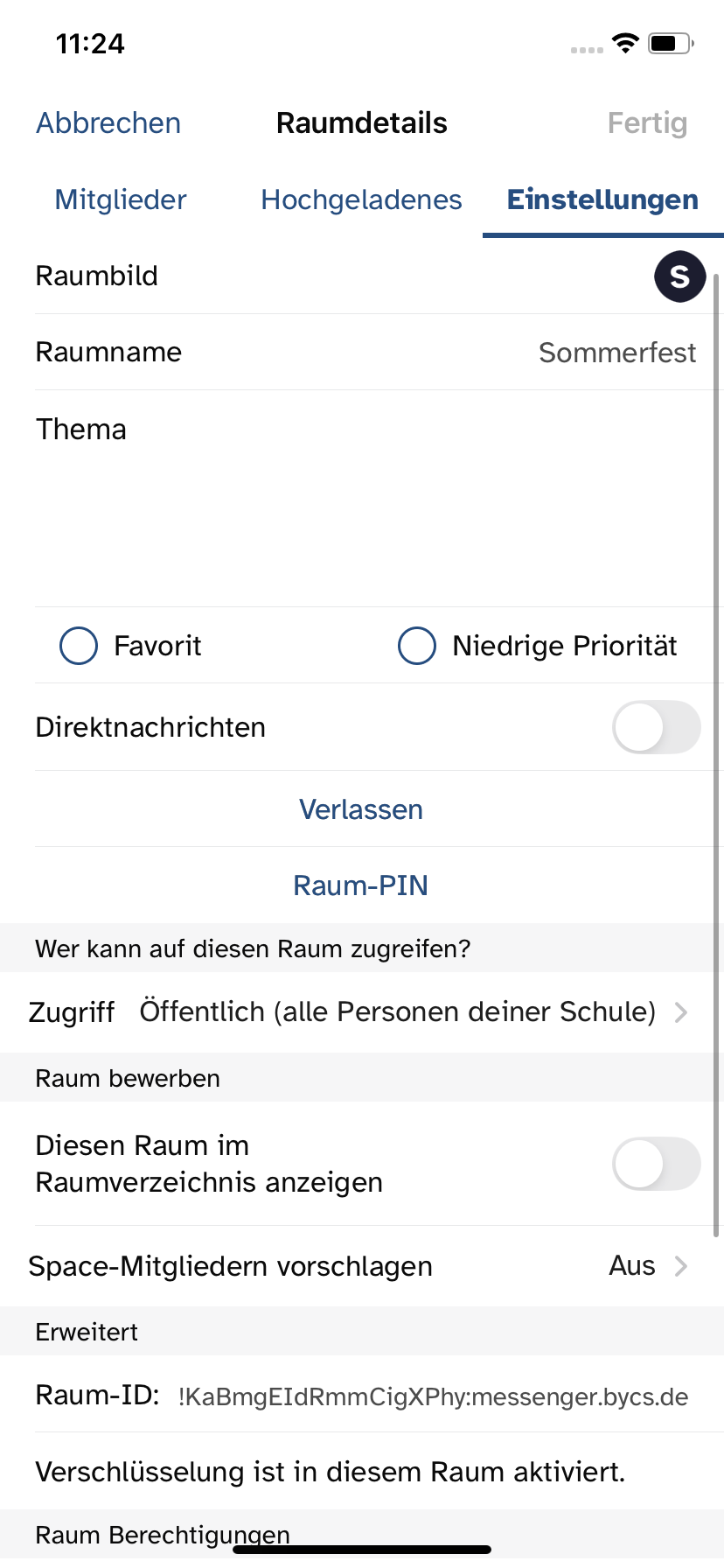Select the Einstellungen tab
Image resolution: width=724 pixels, height=1568 pixels.
pyautogui.click(x=602, y=200)
